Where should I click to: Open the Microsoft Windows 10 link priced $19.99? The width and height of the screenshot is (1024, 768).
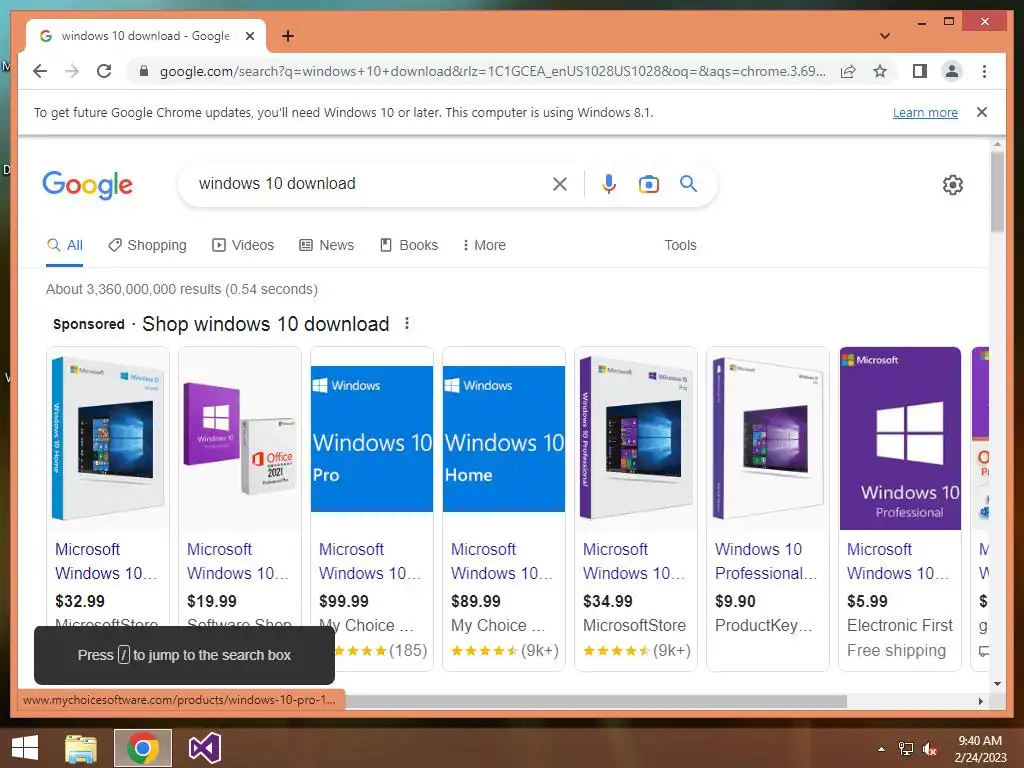[x=238, y=561]
